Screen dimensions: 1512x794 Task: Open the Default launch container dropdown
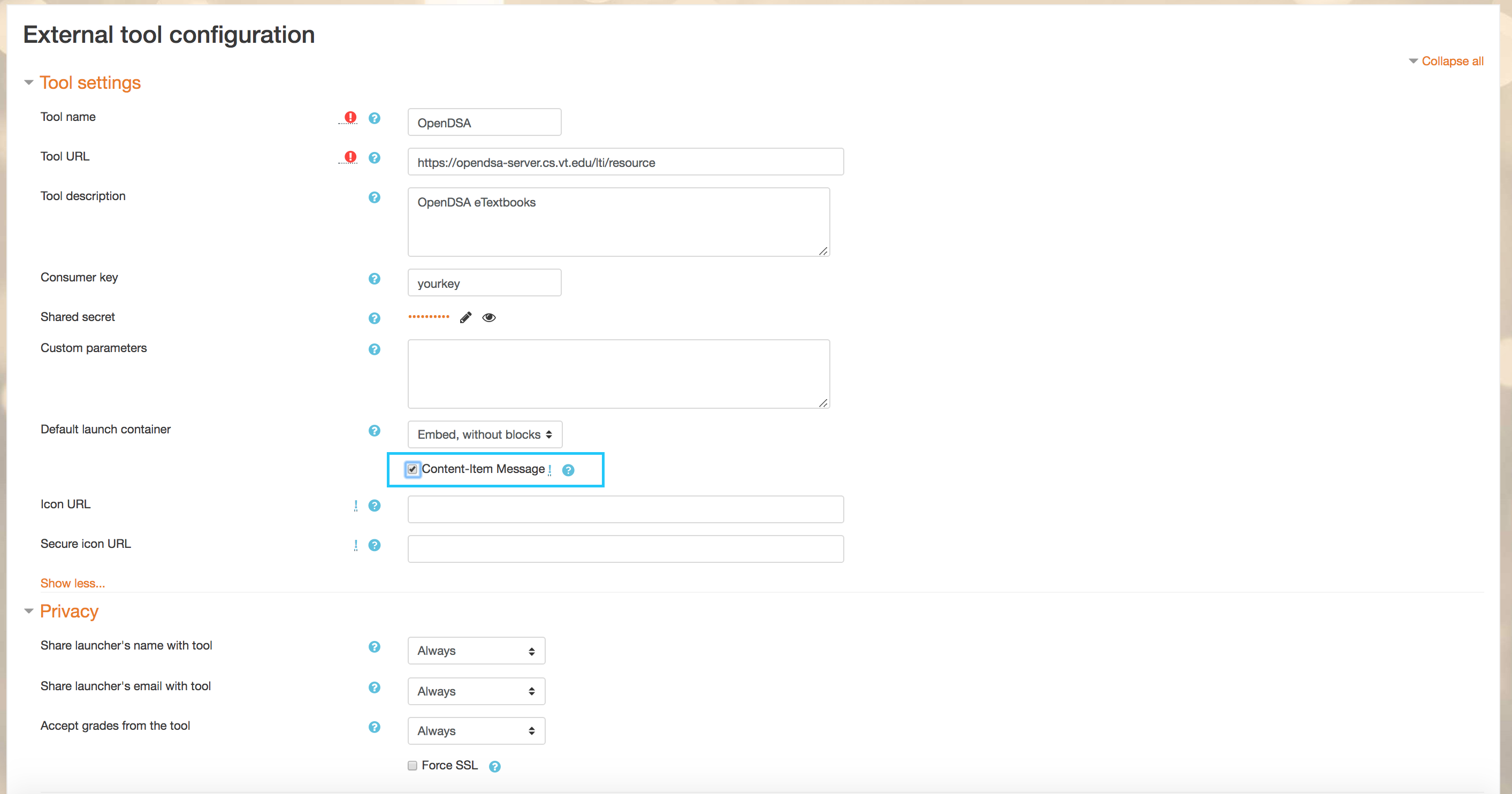(485, 434)
